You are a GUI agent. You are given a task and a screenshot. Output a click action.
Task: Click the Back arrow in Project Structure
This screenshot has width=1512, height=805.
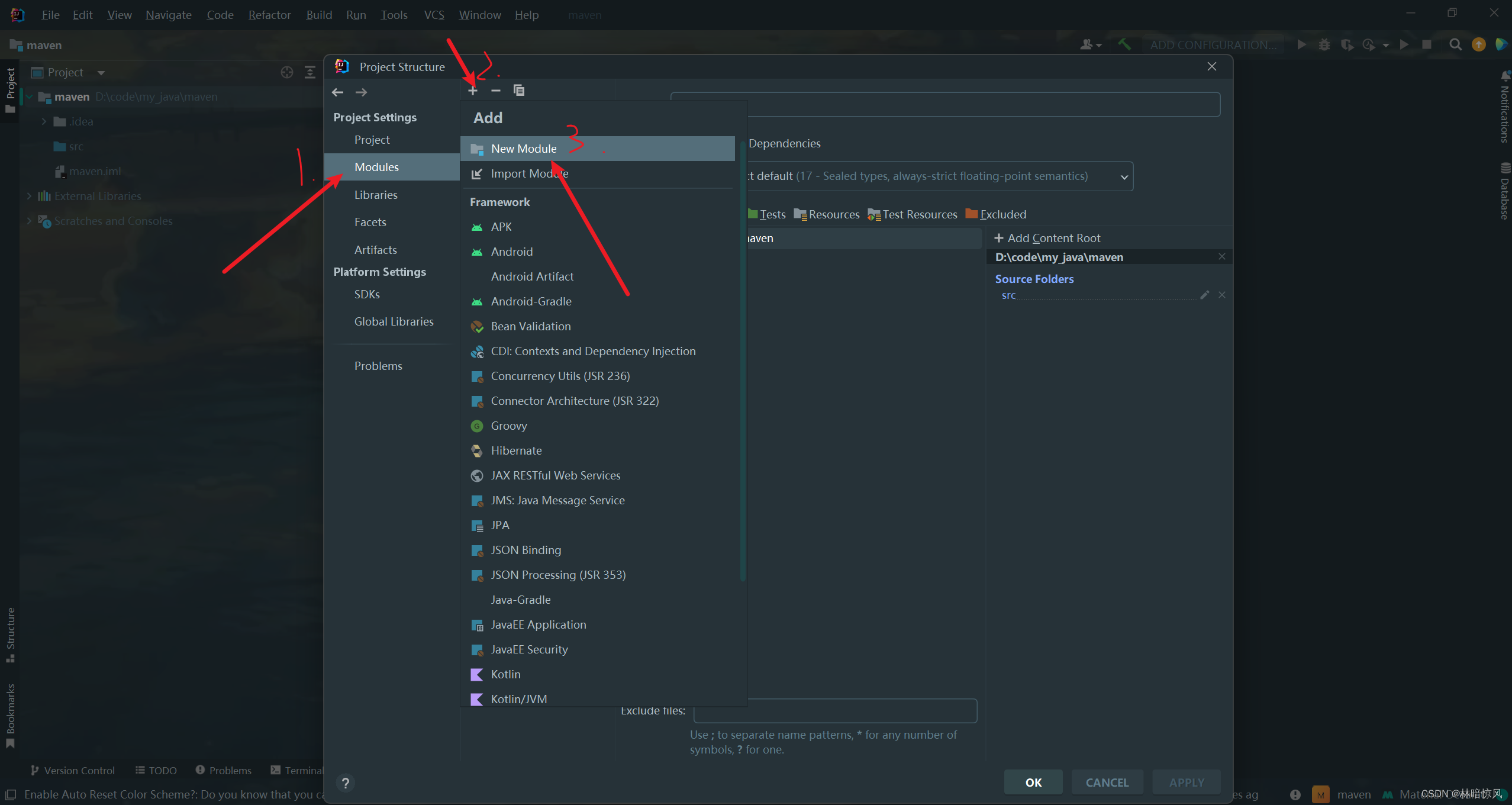pos(338,92)
